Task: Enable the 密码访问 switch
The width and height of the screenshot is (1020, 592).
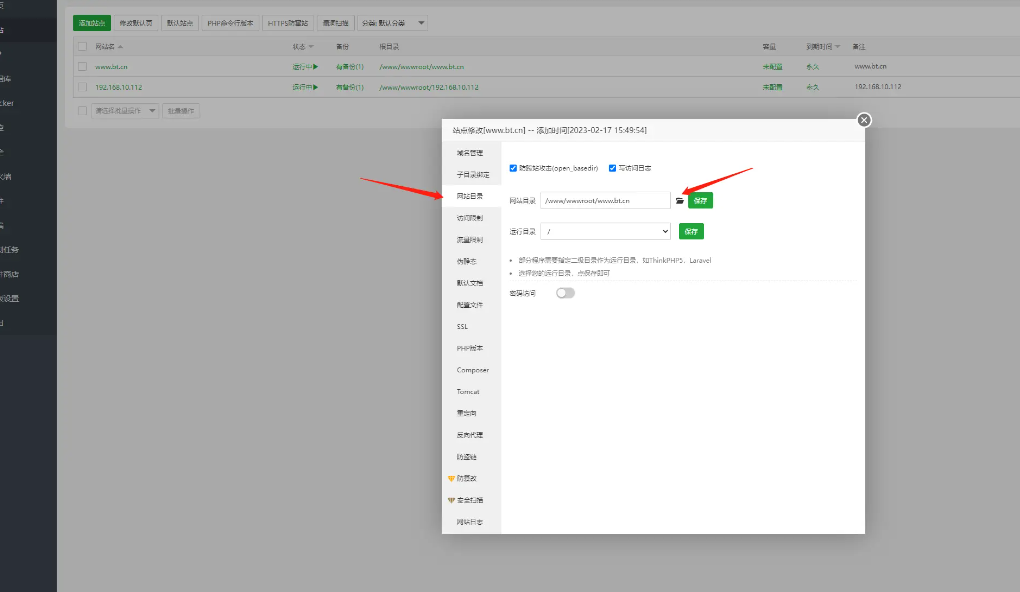Action: [566, 293]
